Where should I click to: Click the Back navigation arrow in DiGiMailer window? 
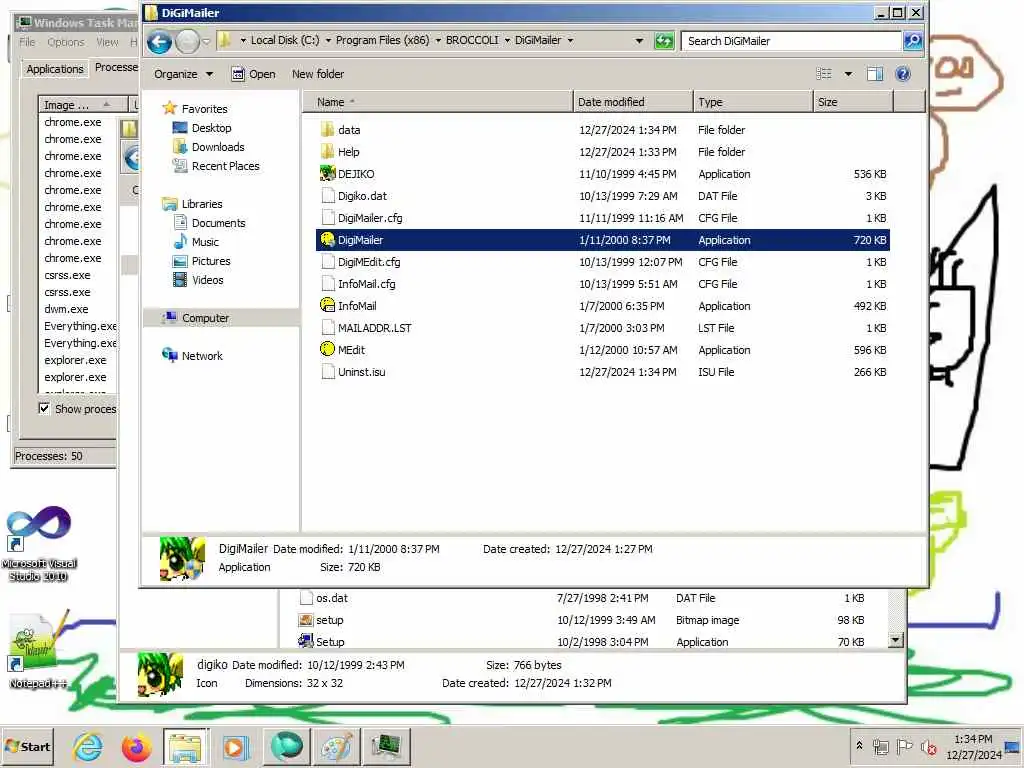point(159,42)
